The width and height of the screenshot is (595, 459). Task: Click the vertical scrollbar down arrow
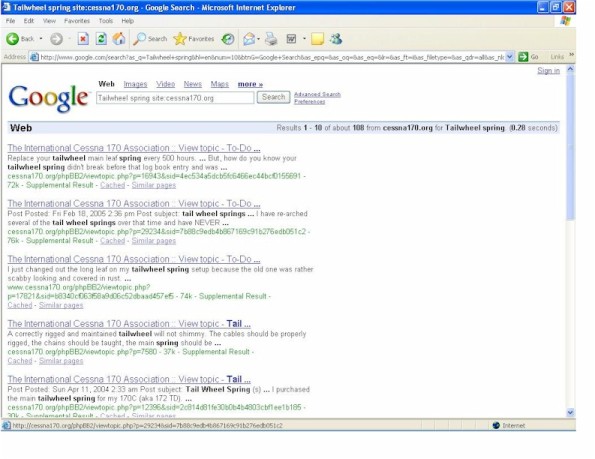pyautogui.click(x=570, y=412)
